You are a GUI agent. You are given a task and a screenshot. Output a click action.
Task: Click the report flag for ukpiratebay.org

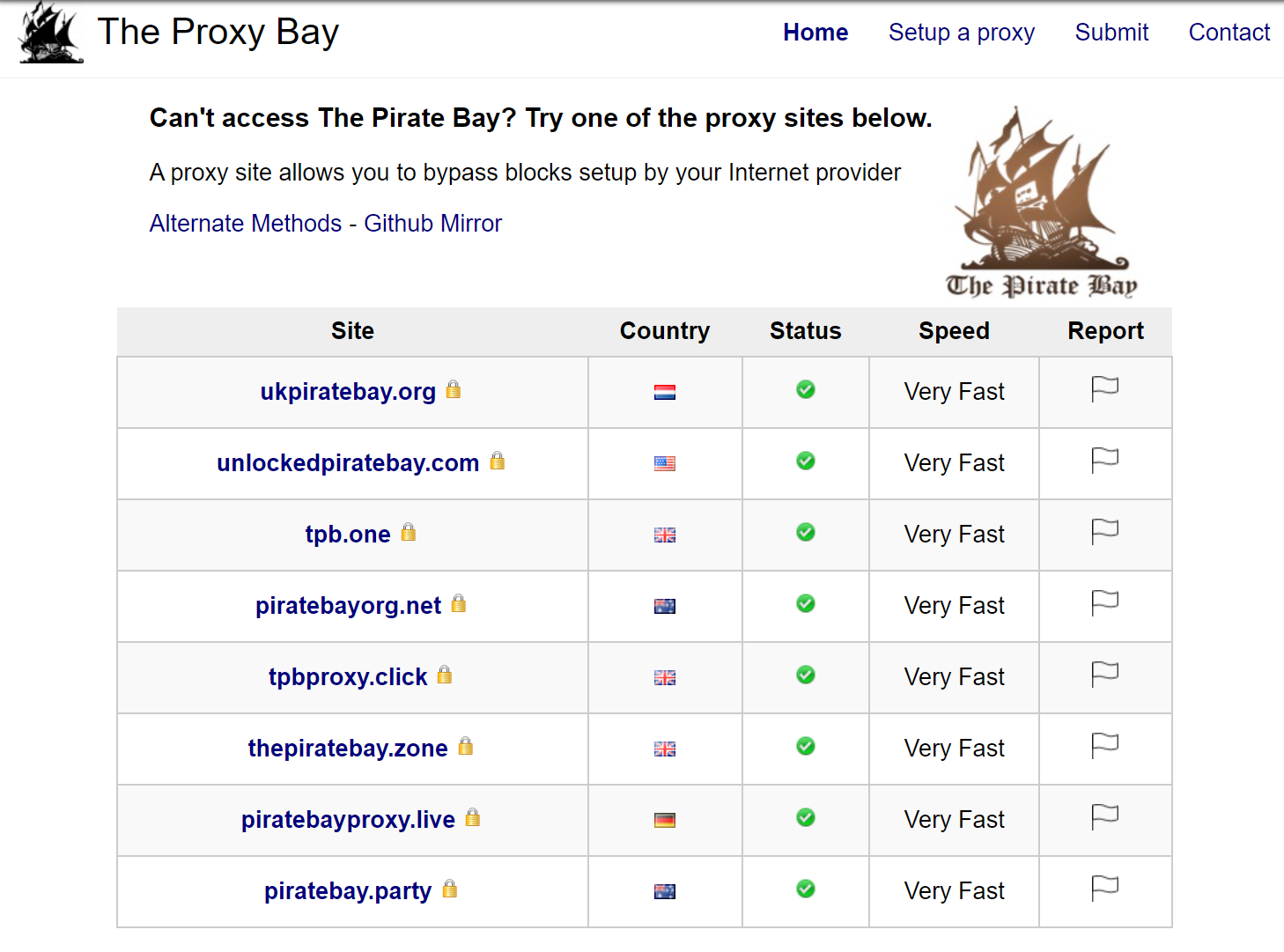pos(1104,388)
